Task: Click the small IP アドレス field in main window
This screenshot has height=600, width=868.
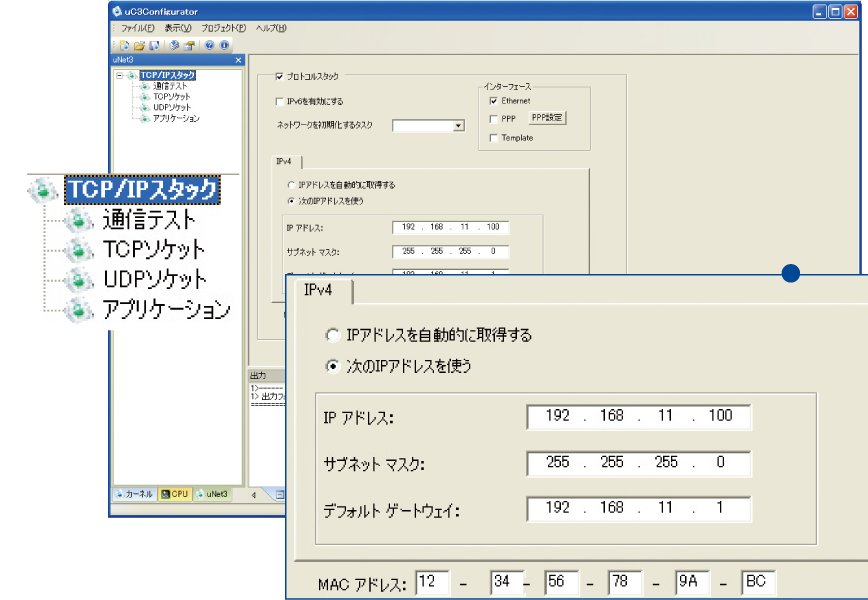Action: click(x=451, y=227)
